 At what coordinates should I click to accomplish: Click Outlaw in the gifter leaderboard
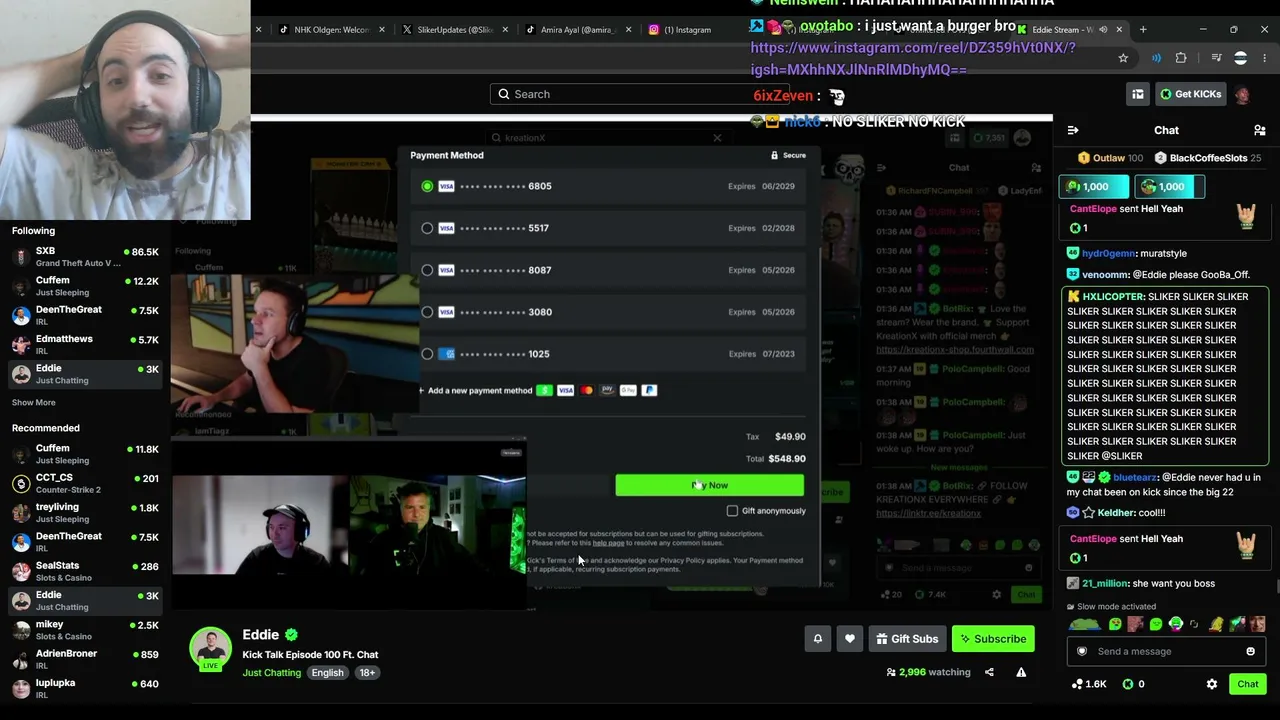(x=1110, y=158)
